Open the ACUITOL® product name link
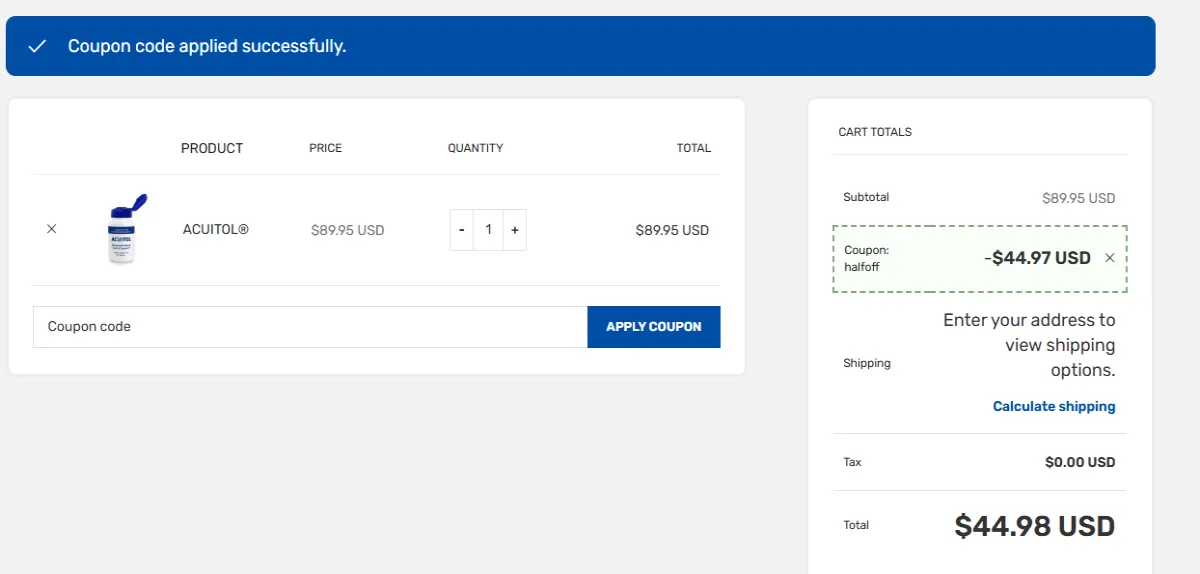Viewport: 1200px width, 574px height. [x=216, y=229]
